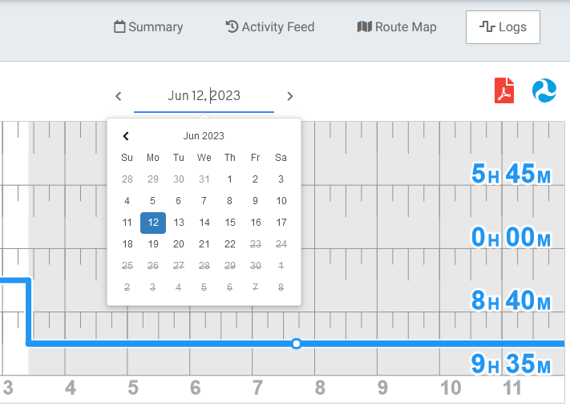Select May 28 in the calendar

point(127,179)
